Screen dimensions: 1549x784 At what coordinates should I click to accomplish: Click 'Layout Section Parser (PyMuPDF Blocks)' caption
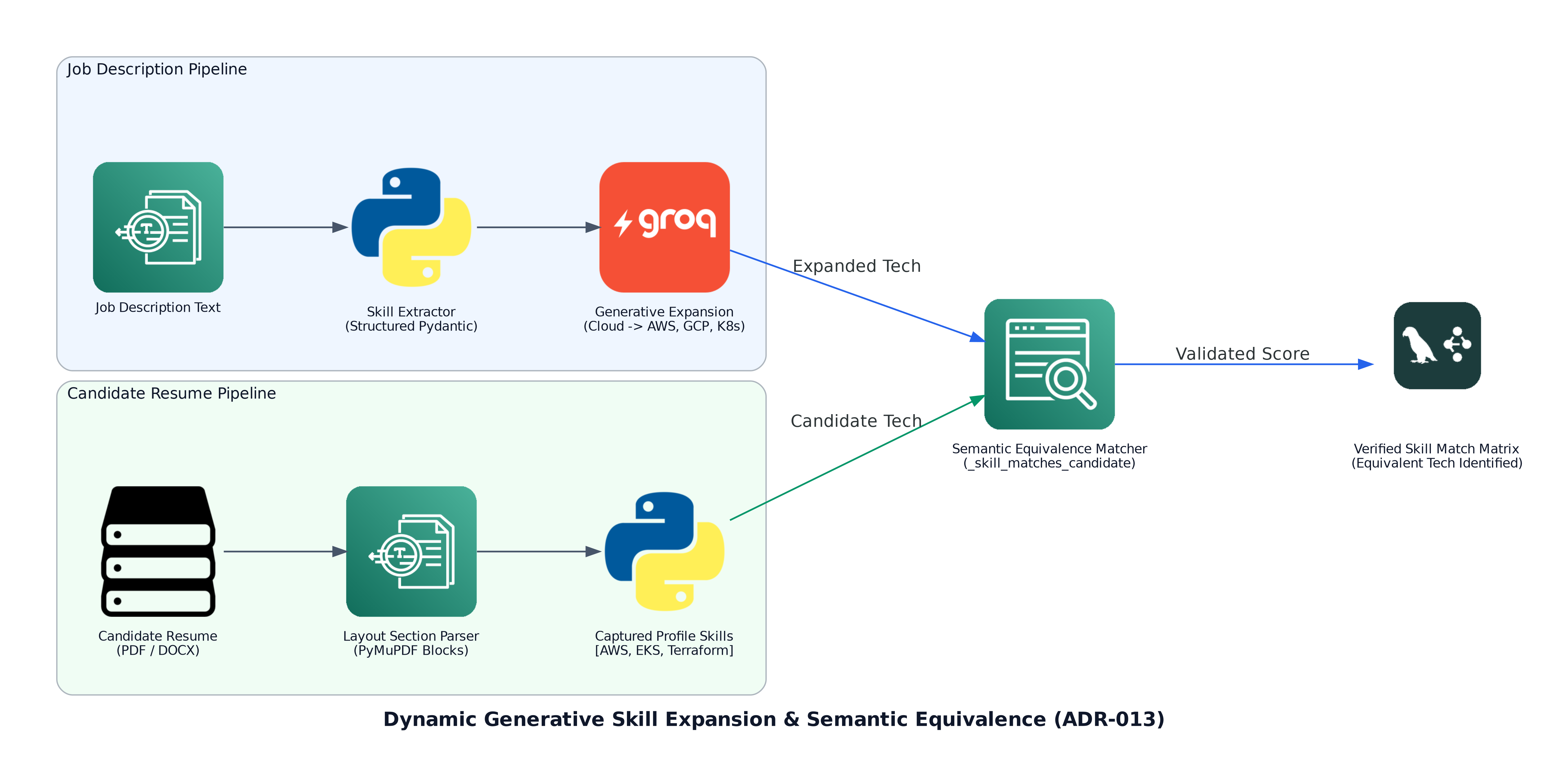coord(411,643)
